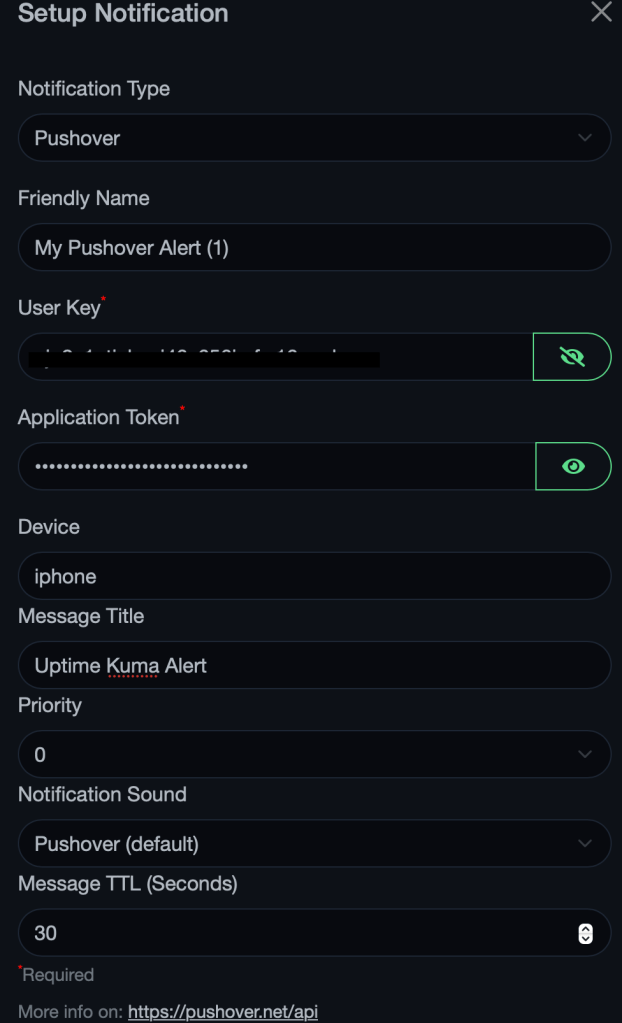Click the chevron arrow in Notification Sound
This screenshot has height=1023, width=622.
(x=585, y=844)
